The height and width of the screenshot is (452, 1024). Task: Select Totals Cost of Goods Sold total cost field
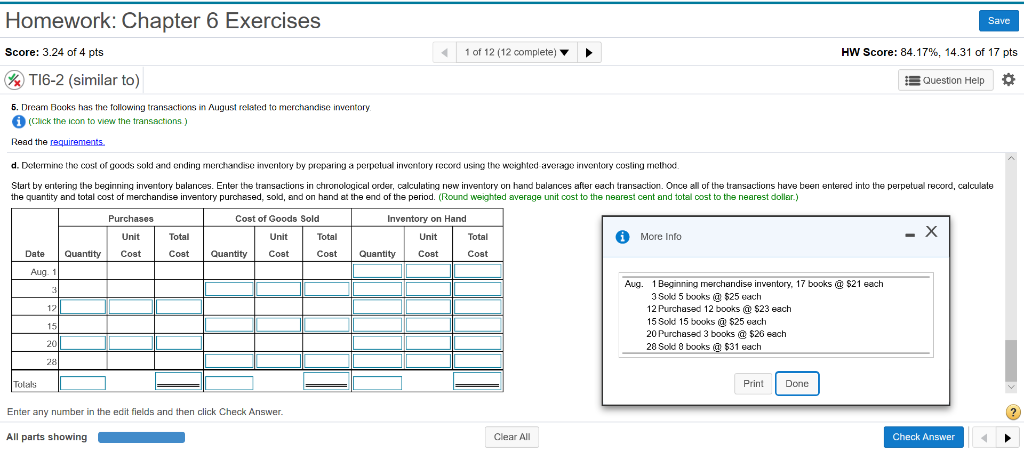tap(327, 381)
